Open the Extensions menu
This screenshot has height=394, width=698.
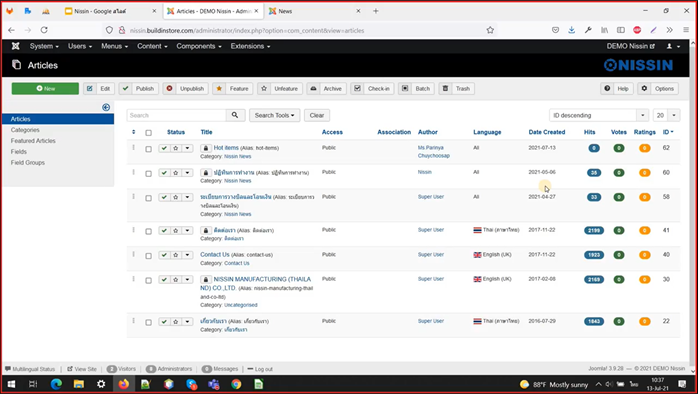pyautogui.click(x=250, y=46)
